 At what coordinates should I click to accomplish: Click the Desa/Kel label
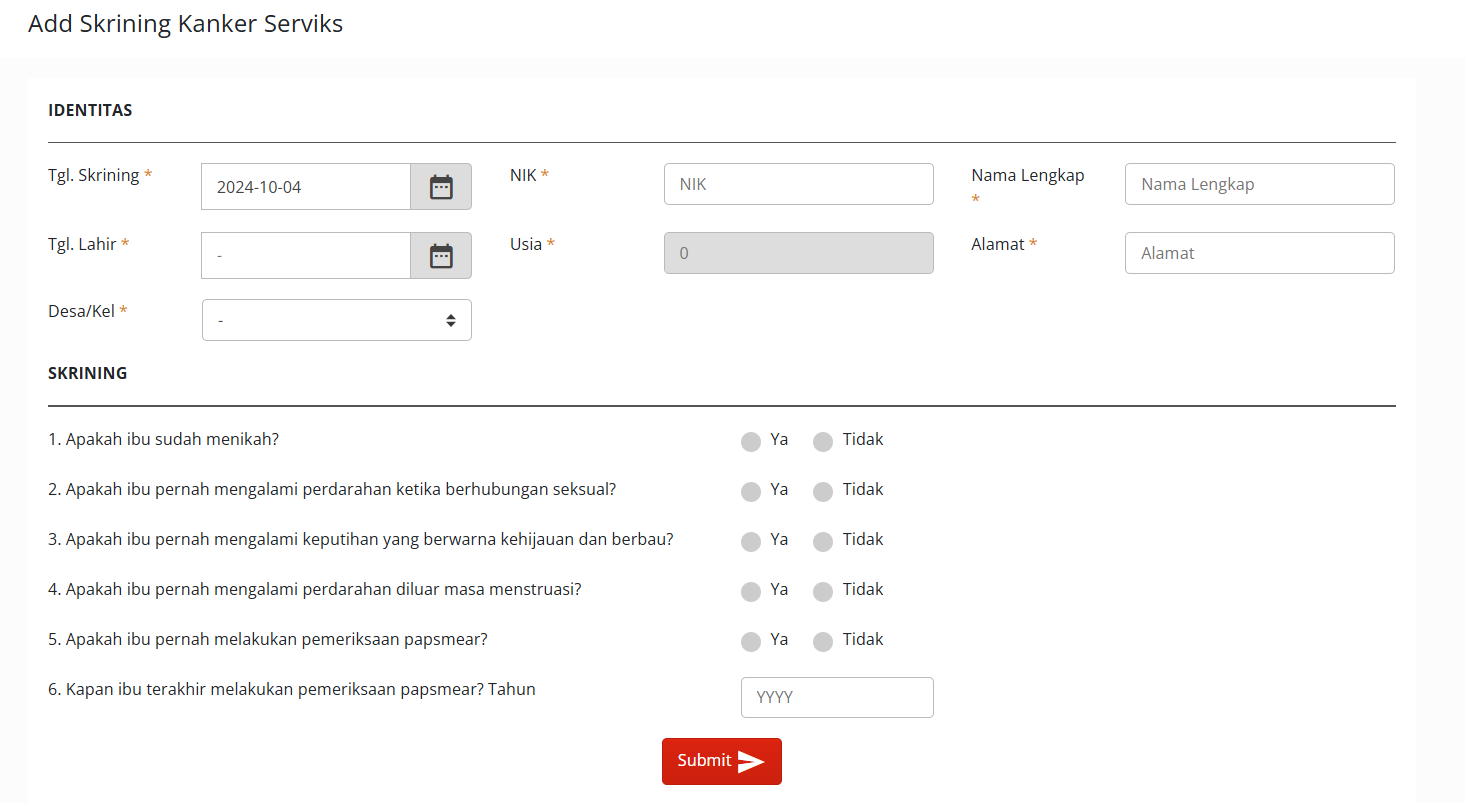point(88,311)
